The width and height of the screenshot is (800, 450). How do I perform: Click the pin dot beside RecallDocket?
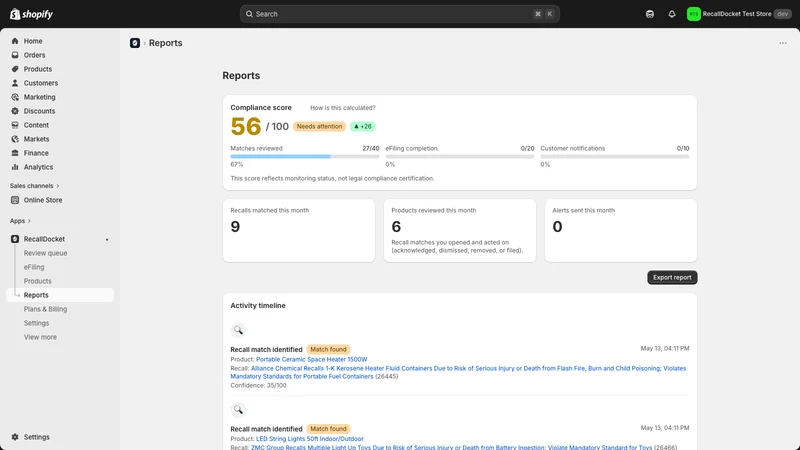[107, 239]
